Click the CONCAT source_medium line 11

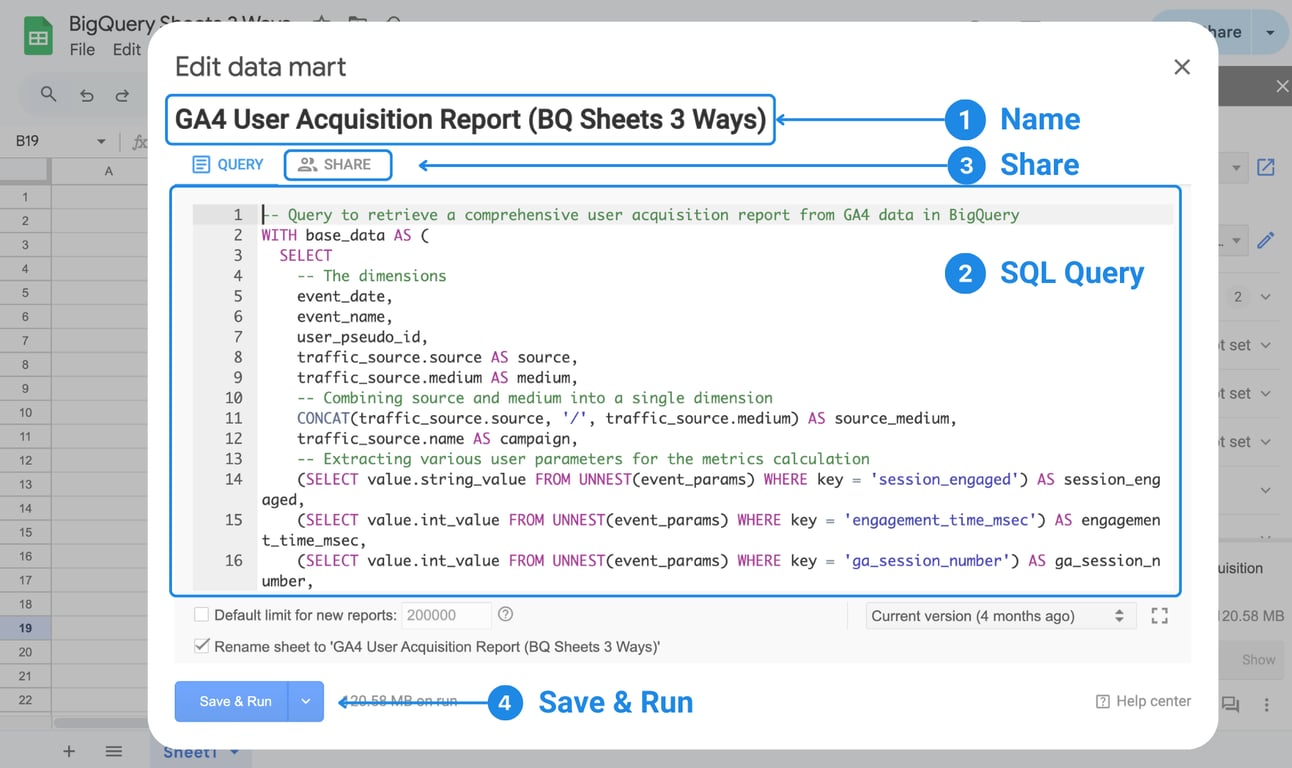point(627,418)
